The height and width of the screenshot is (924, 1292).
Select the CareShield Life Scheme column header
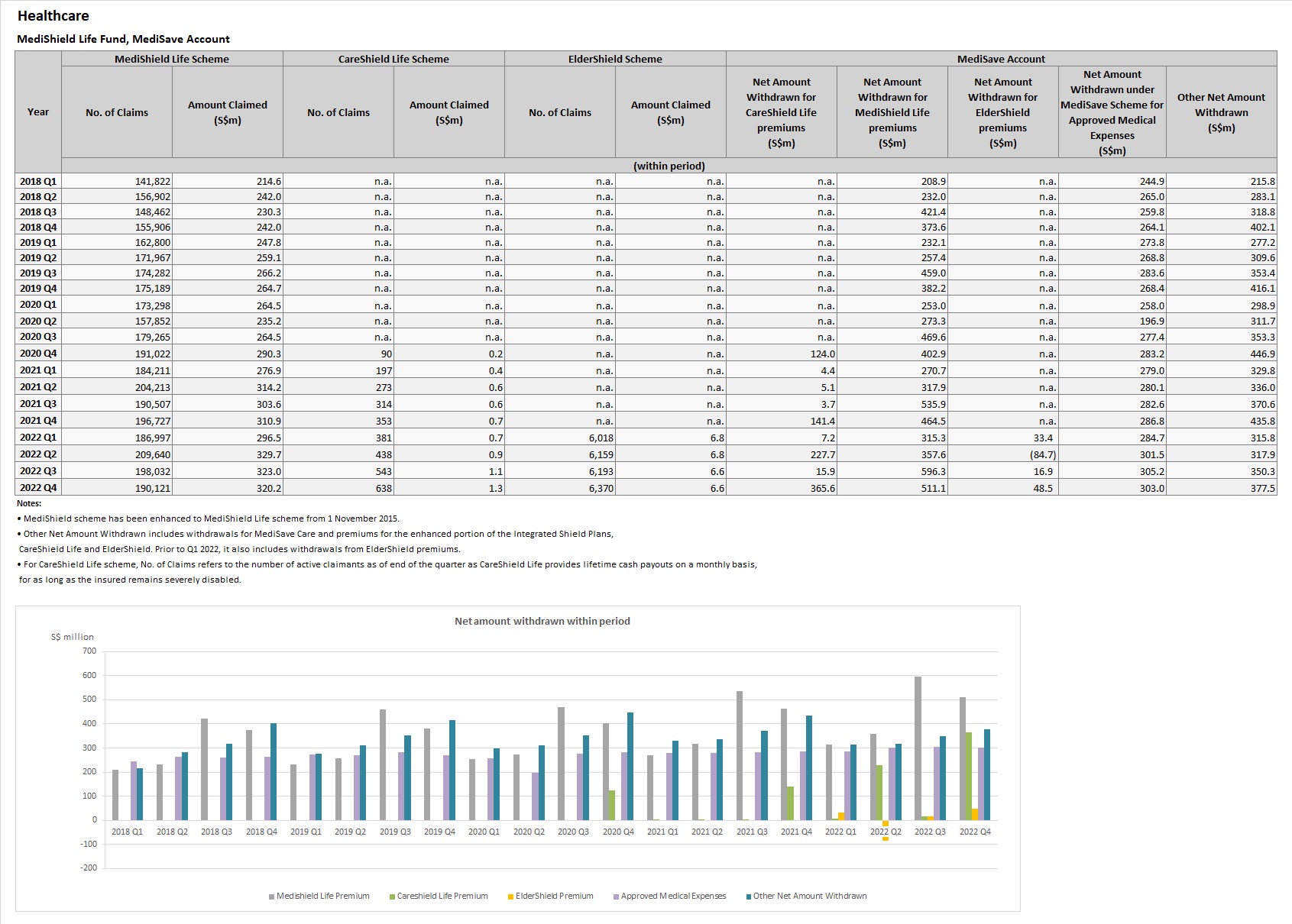(393, 59)
